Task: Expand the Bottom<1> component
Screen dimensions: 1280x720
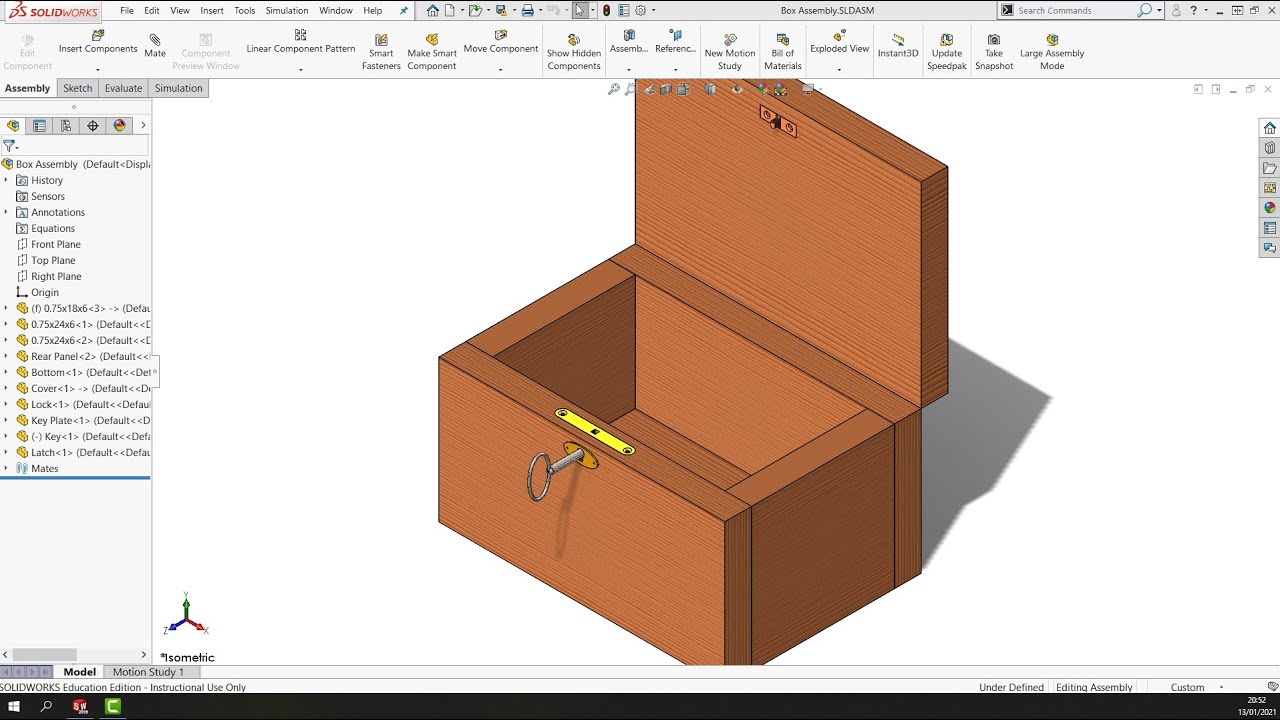Action: coord(6,372)
